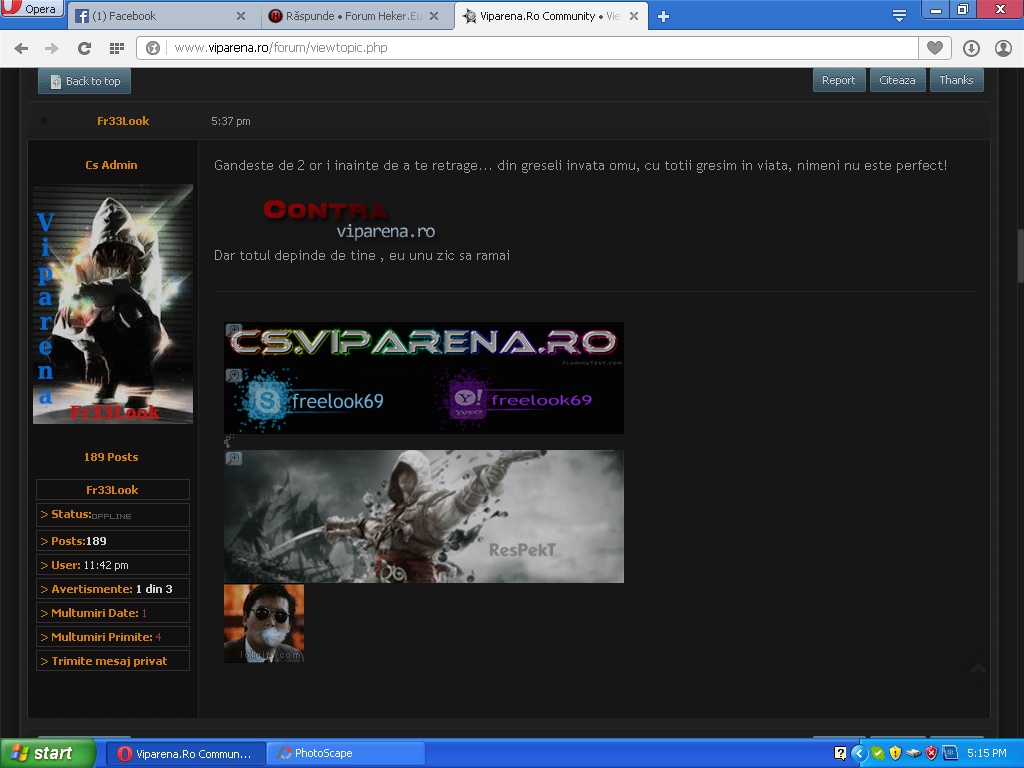The width and height of the screenshot is (1024, 768).
Task: Click the site info globe icon in address bar
Action: click(x=153, y=48)
